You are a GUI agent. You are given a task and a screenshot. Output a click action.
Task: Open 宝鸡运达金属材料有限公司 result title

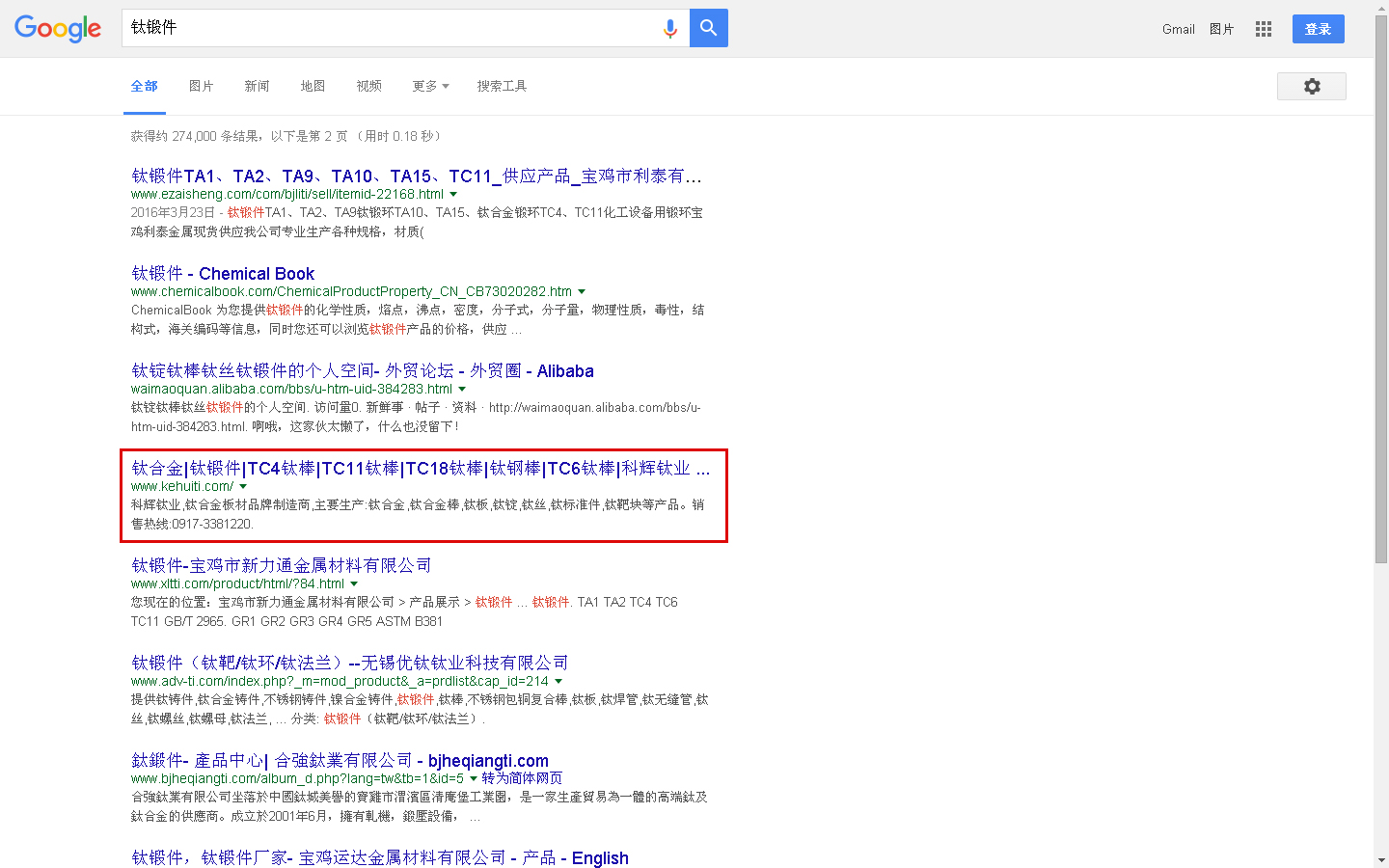380,857
